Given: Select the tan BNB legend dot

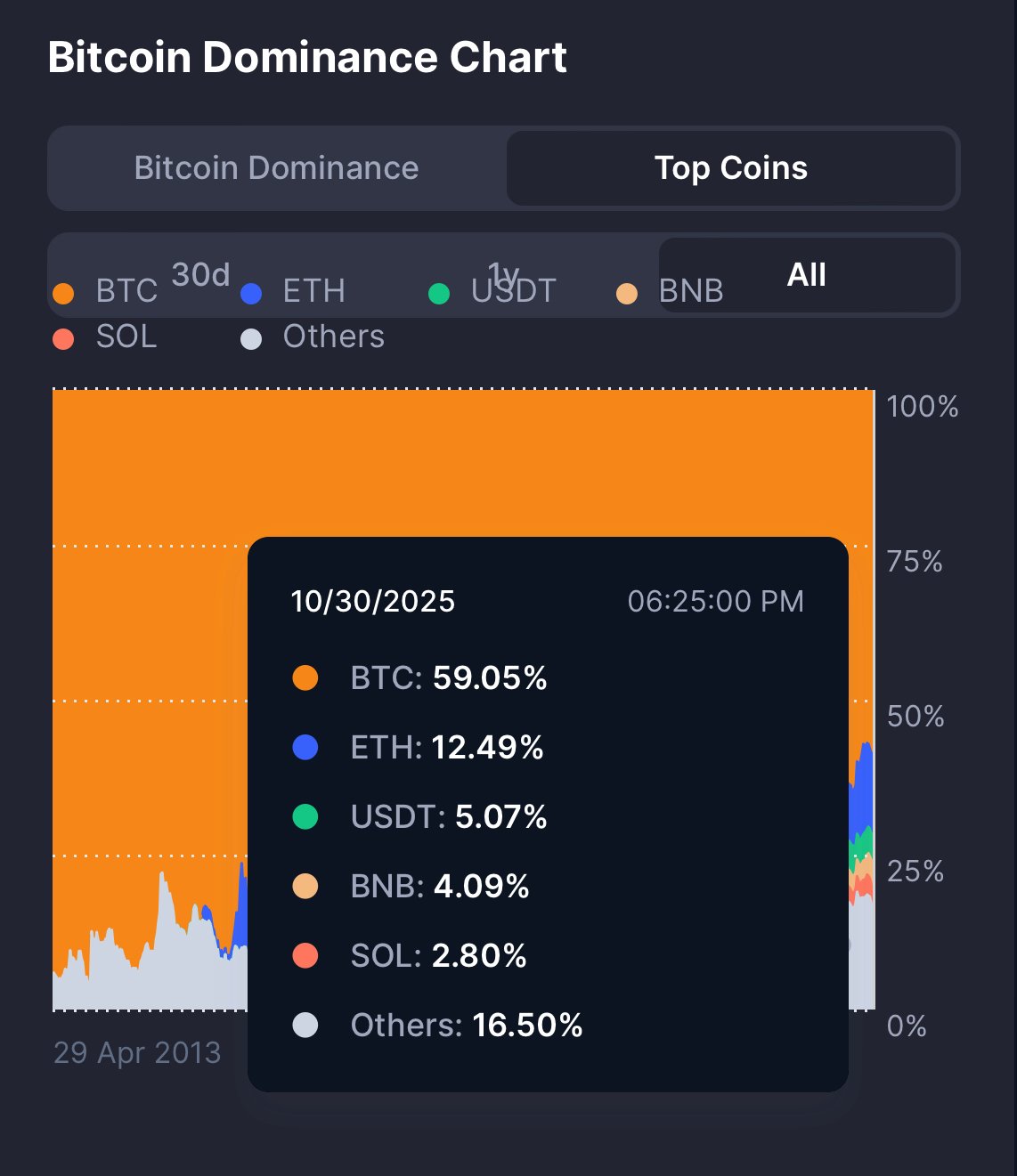Looking at the screenshot, I should [626, 291].
